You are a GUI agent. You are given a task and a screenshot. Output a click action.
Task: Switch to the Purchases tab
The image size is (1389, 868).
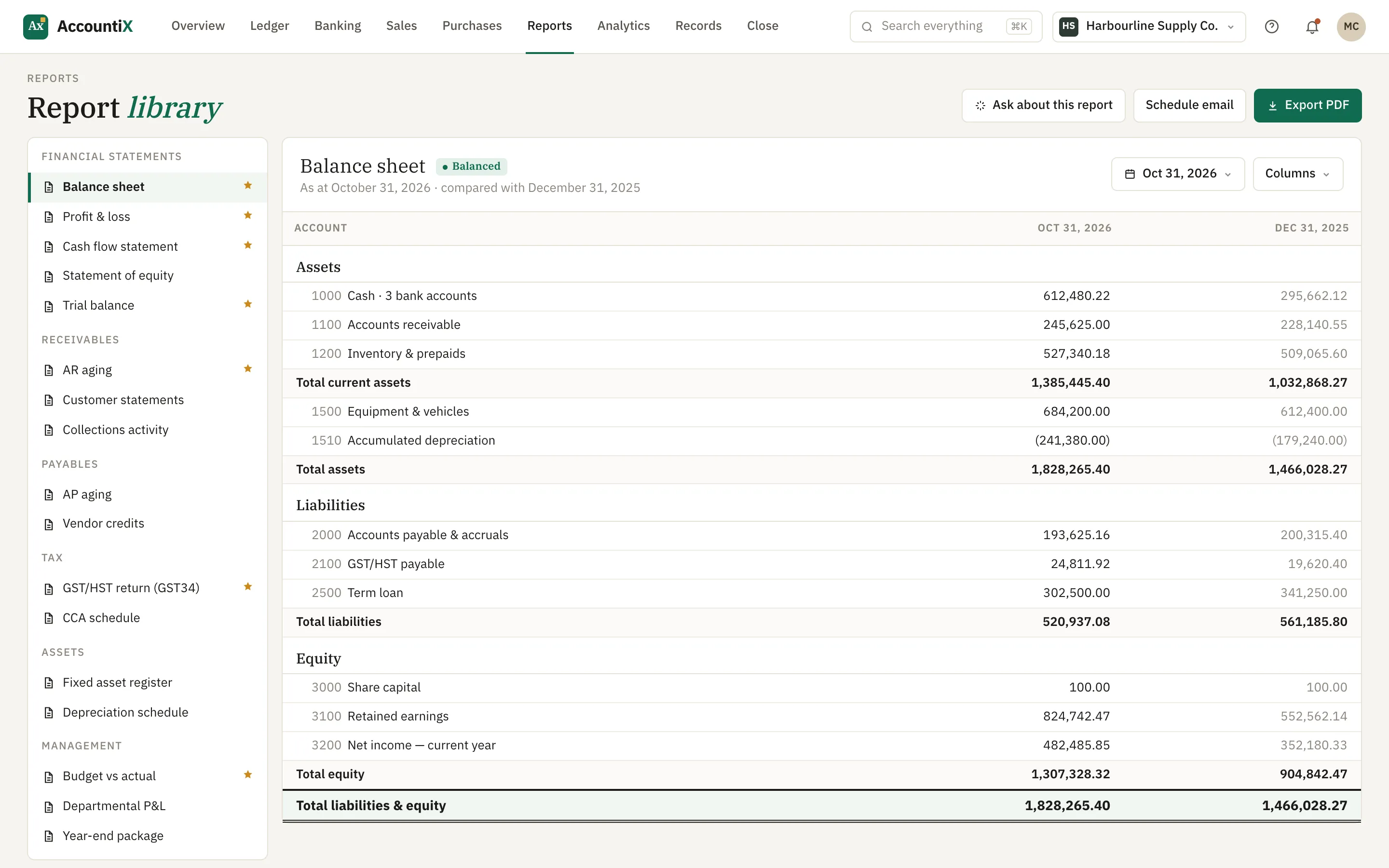pos(472,26)
